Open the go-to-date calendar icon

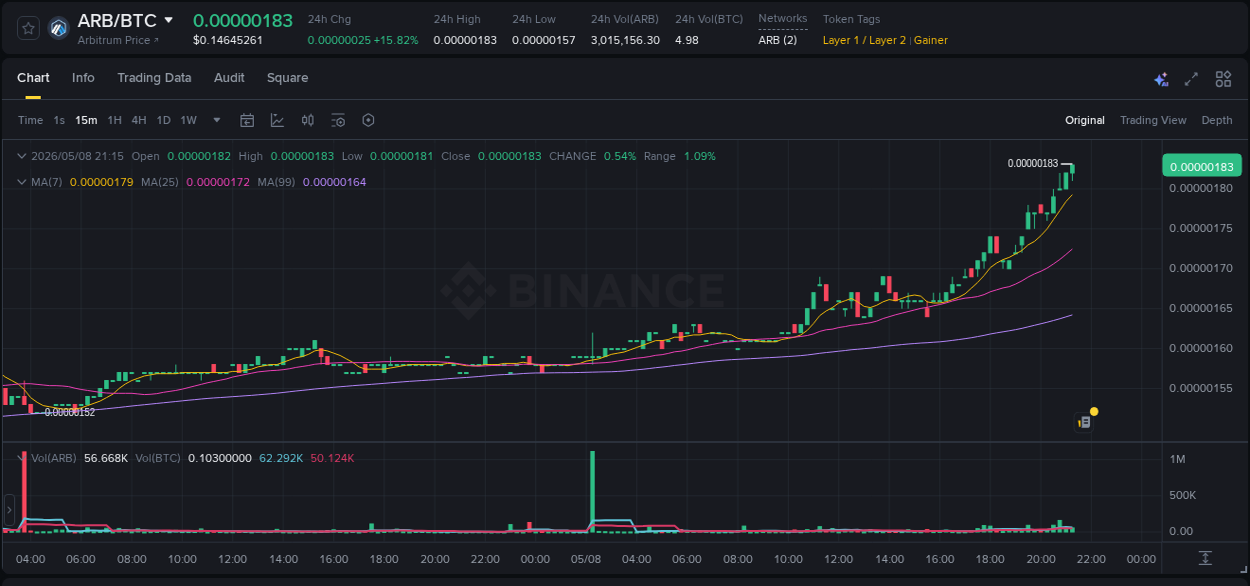[247, 120]
